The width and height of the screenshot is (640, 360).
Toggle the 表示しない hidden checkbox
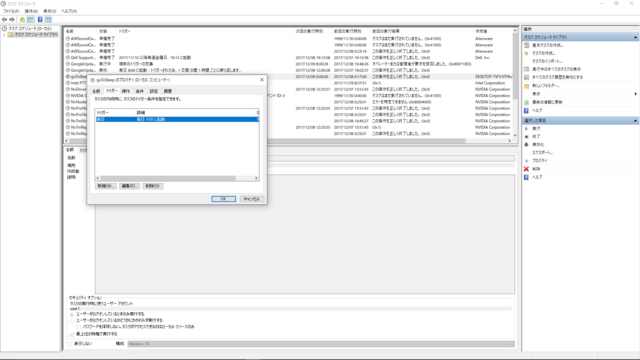(x=69, y=344)
